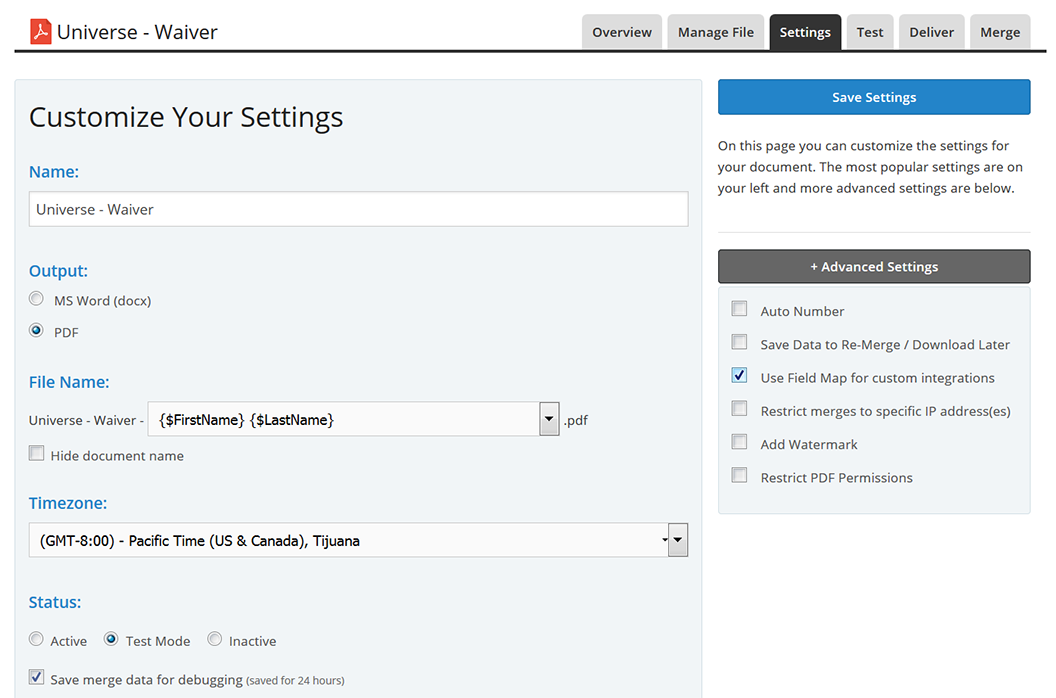The image size is (1056, 698).
Task: Enable the Add Watermark option
Action: (739, 442)
